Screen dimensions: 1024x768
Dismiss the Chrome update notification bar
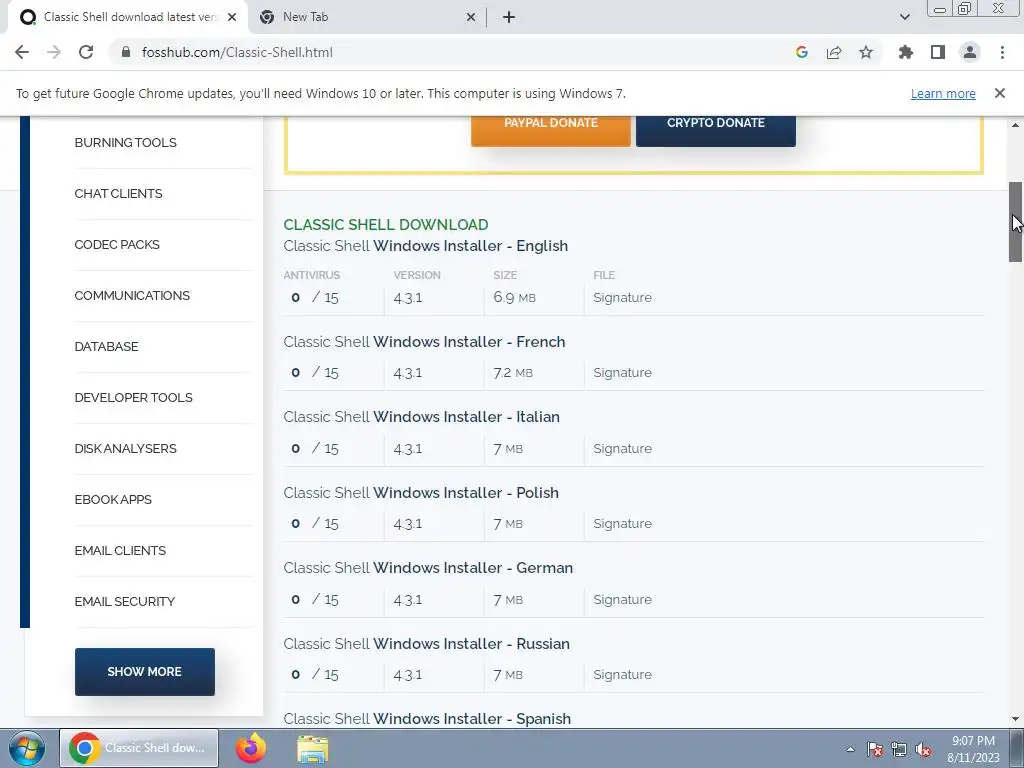tap(999, 93)
